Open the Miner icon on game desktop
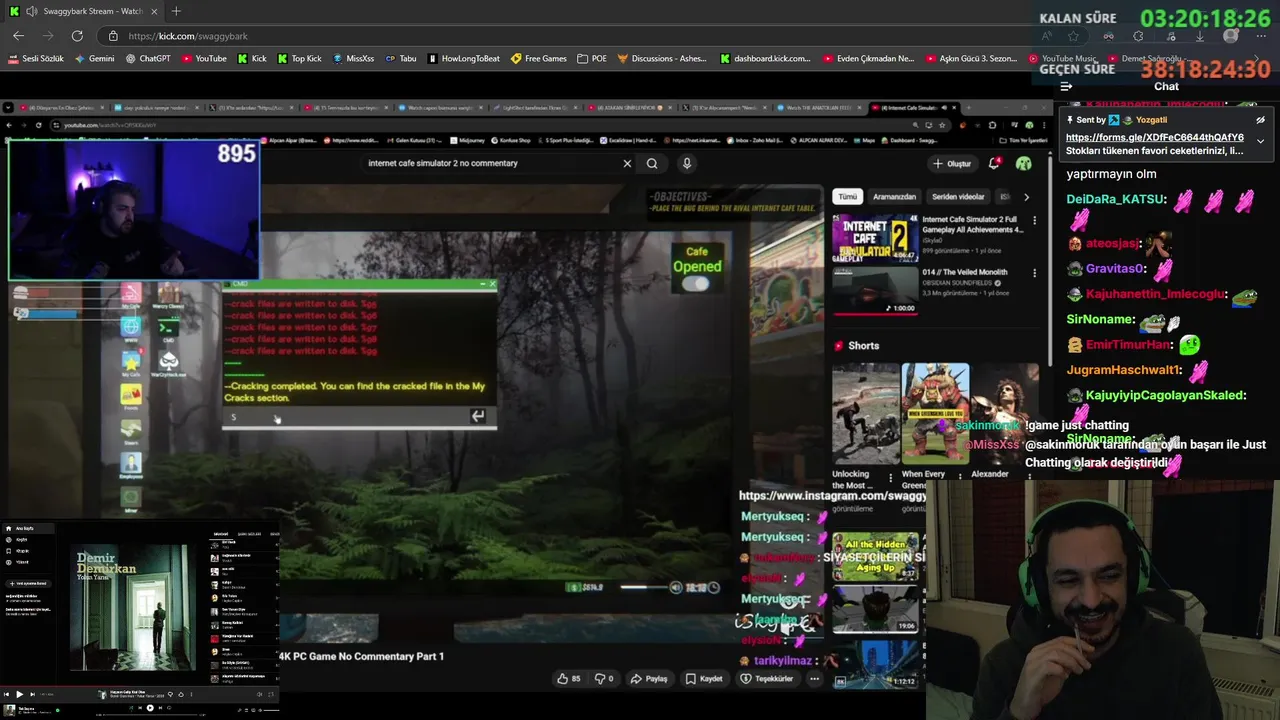 tap(131, 497)
